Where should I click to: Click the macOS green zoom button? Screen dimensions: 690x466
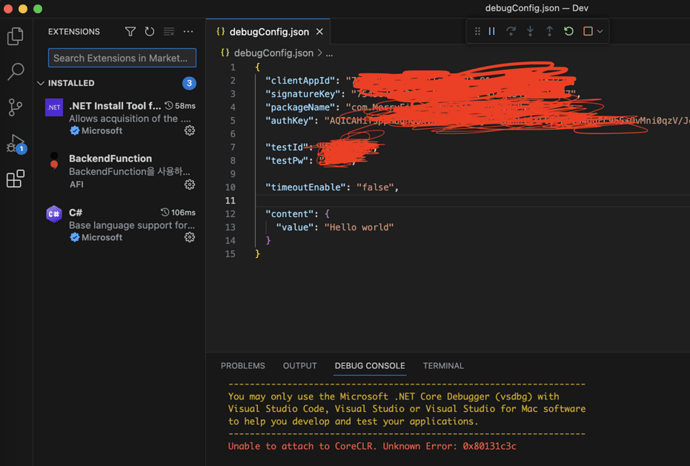tap(38, 9)
